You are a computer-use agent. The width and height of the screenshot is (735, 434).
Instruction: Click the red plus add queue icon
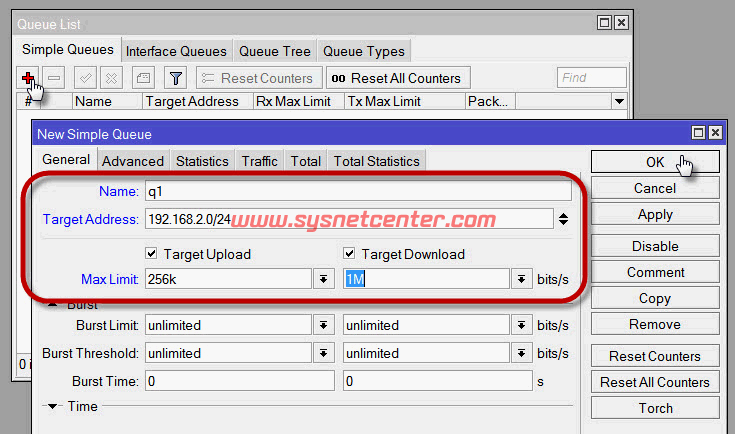[x=28, y=78]
